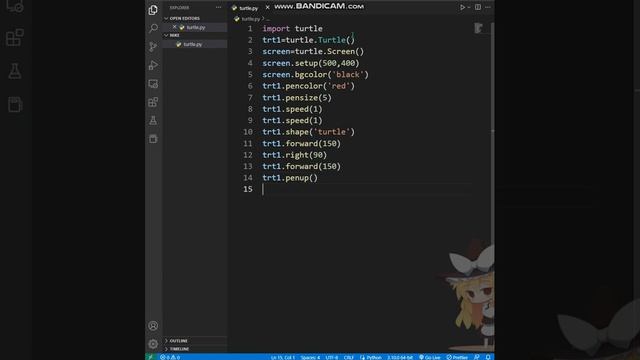
Task: Run the Python file with play icon
Action: click(462, 7)
